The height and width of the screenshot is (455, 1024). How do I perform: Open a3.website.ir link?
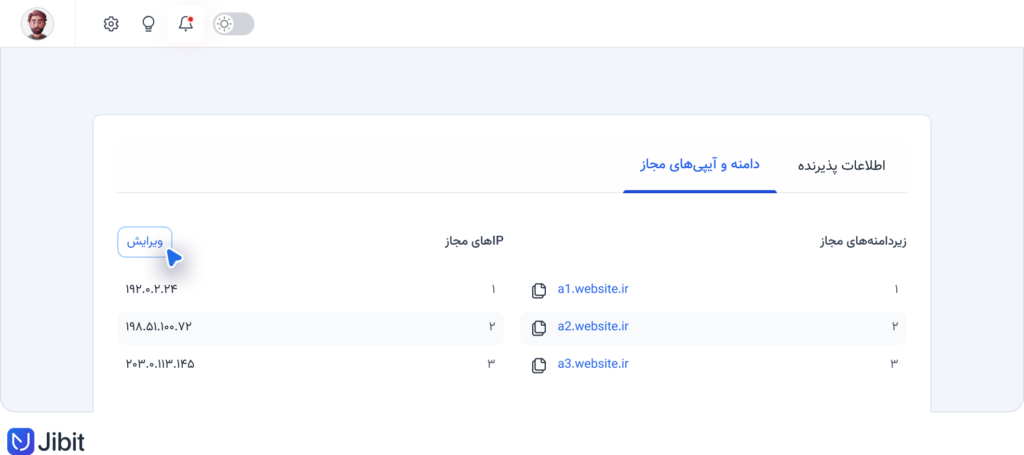[x=592, y=364]
